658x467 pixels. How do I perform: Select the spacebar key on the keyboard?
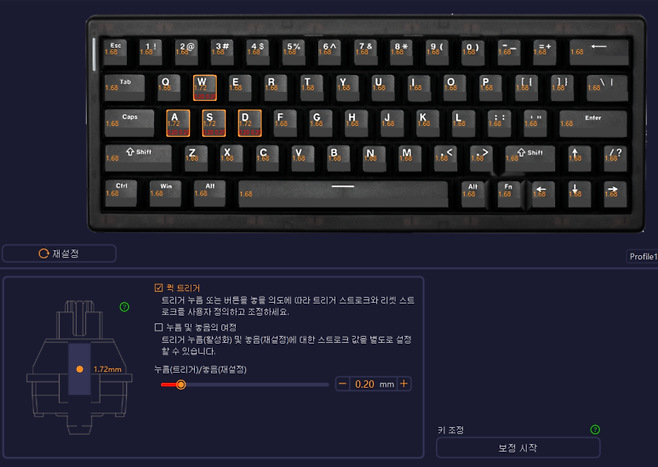(343, 193)
